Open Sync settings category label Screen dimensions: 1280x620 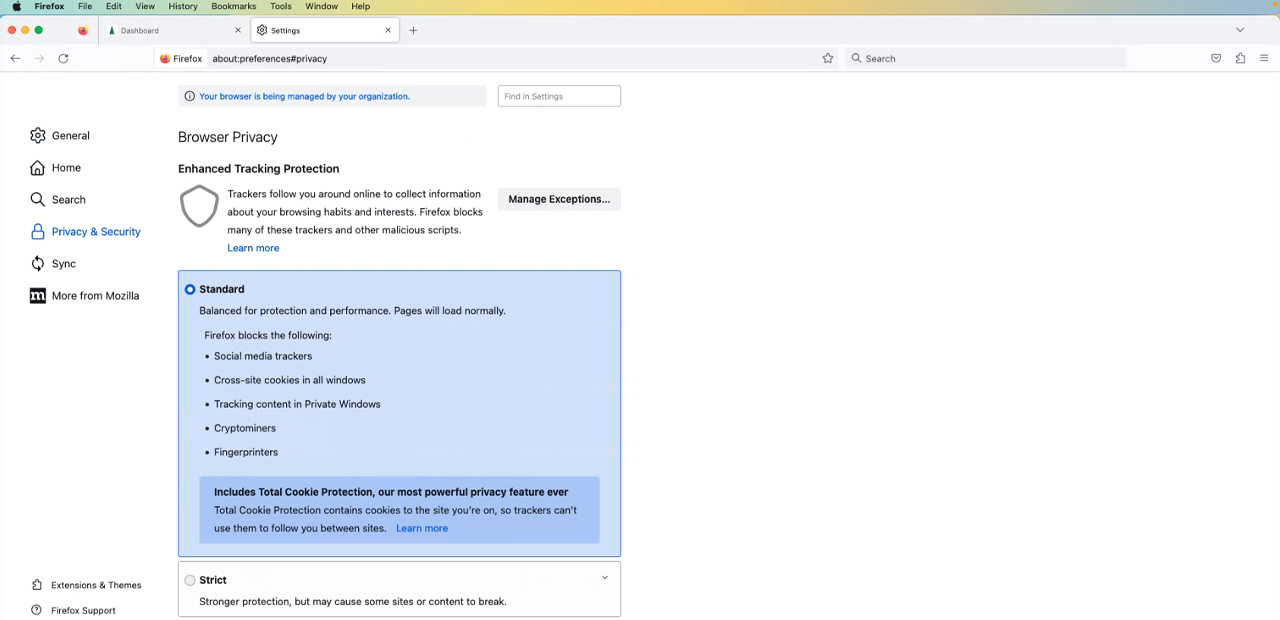pos(64,263)
